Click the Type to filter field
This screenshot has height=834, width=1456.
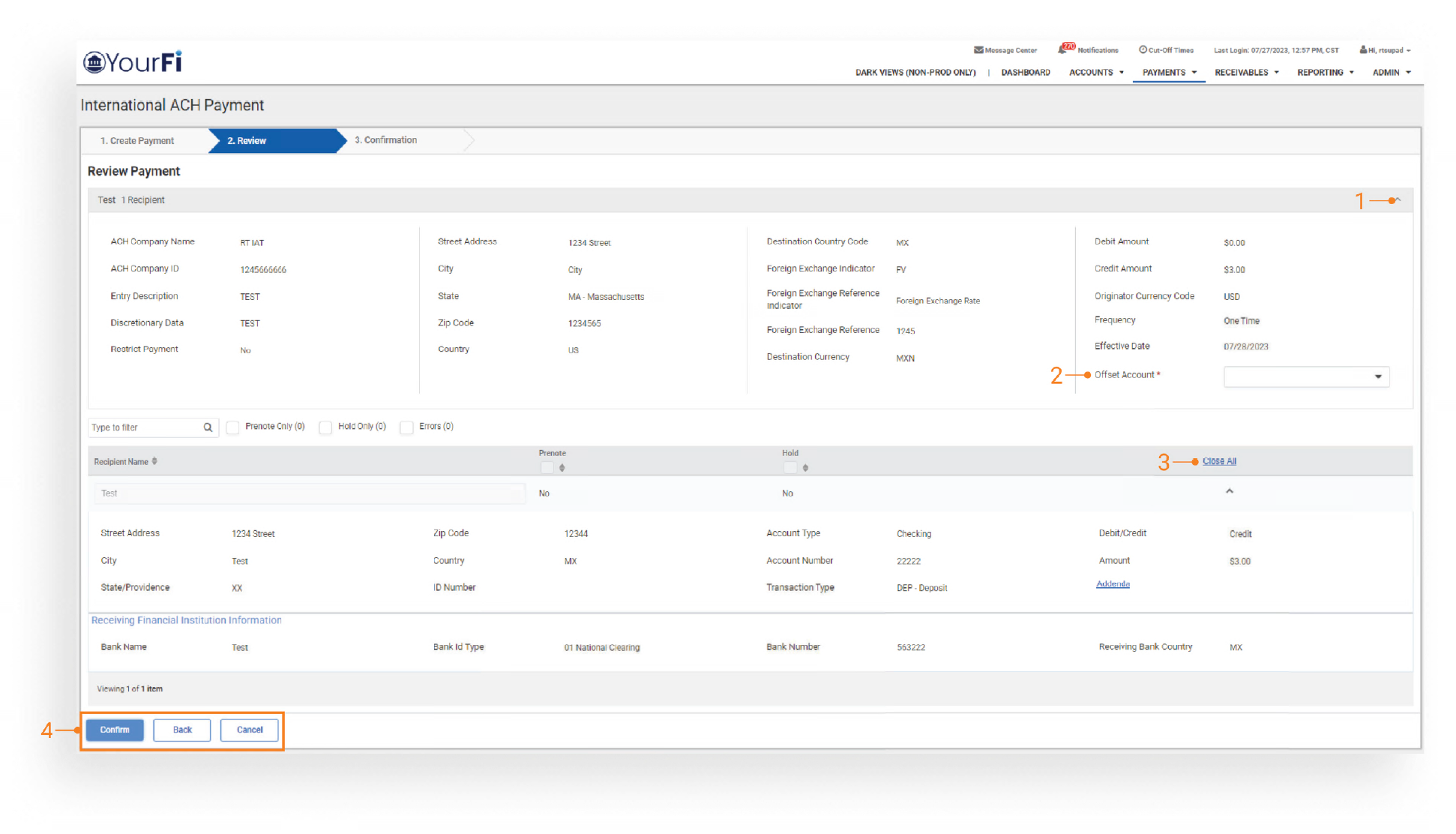pos(144,427)
